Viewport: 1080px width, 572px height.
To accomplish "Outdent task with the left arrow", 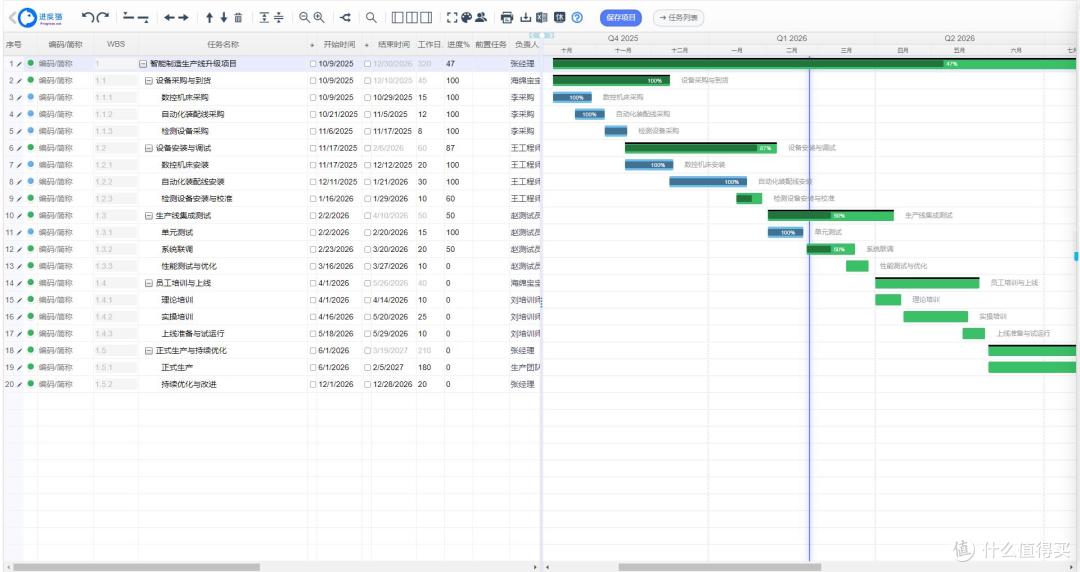I will pos(169,17).
